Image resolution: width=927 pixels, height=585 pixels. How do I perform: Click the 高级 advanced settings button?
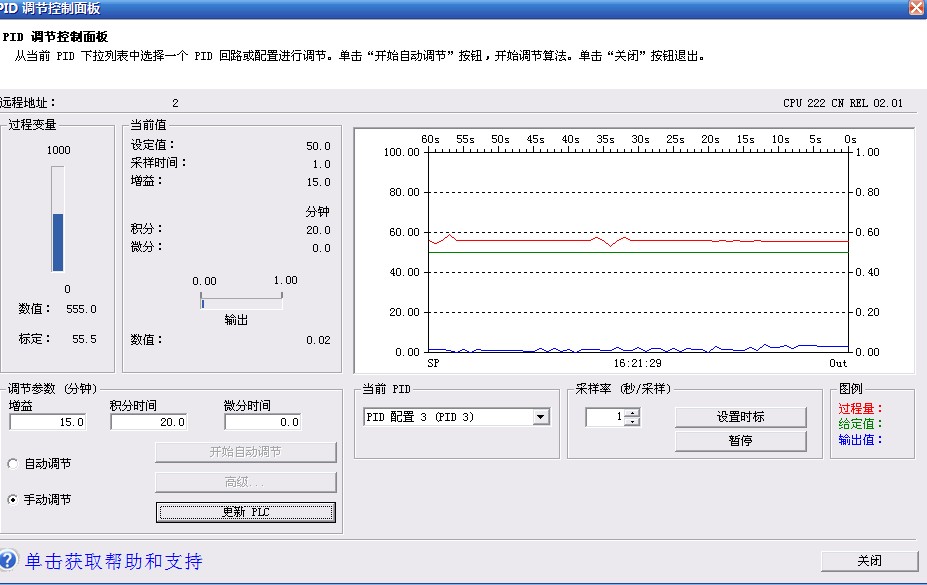245,482
